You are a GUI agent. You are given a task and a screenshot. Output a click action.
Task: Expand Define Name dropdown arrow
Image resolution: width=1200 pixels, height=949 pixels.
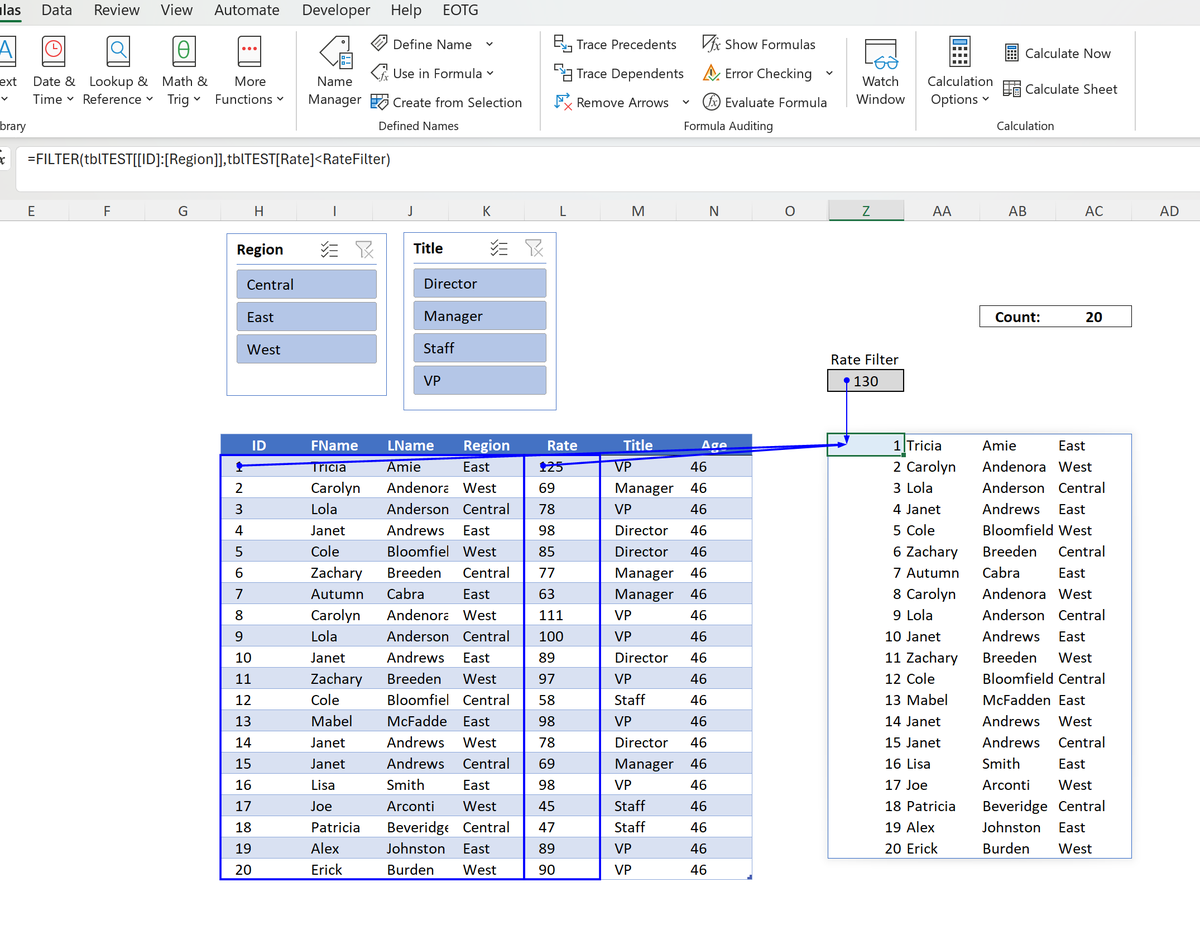(x=489, y=44)
